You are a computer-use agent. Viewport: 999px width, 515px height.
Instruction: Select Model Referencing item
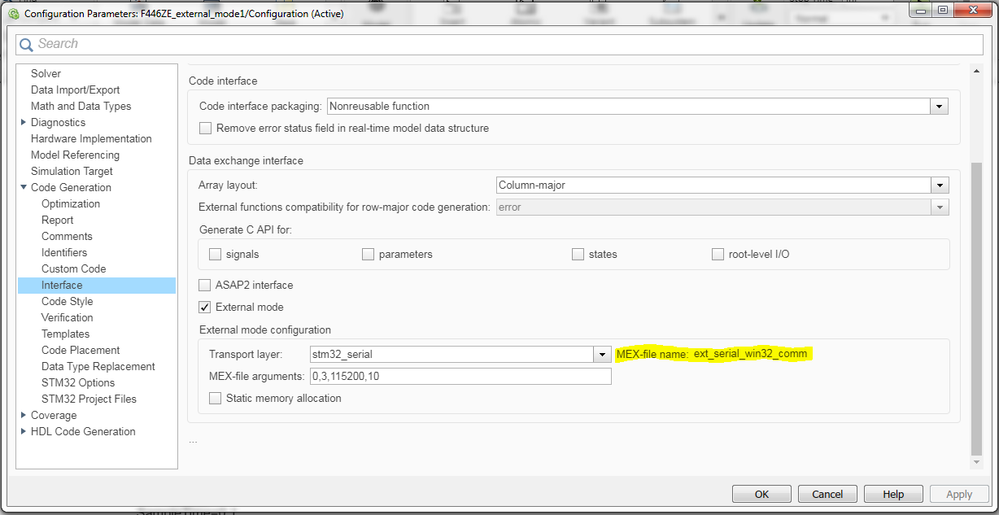pos(75,155)
